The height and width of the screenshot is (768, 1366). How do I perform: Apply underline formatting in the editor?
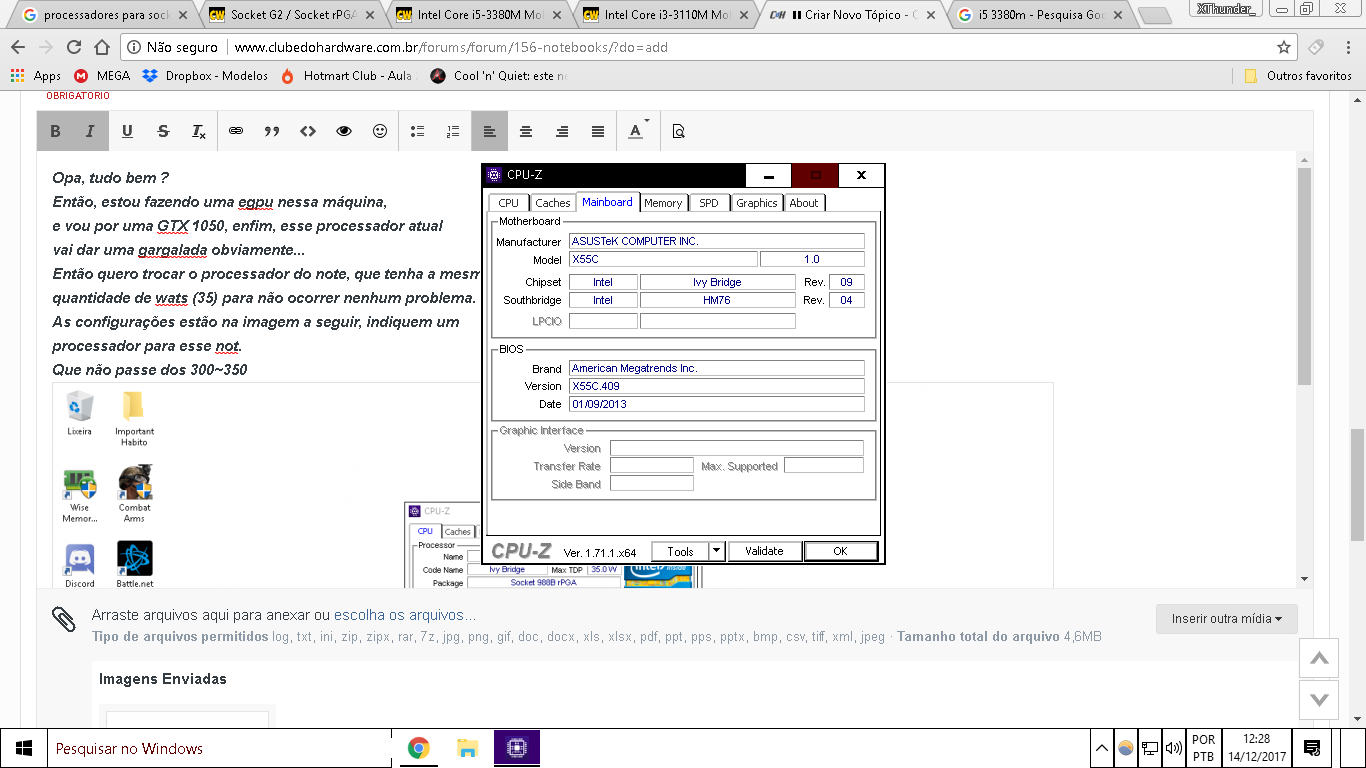click(x=127, y=131)
